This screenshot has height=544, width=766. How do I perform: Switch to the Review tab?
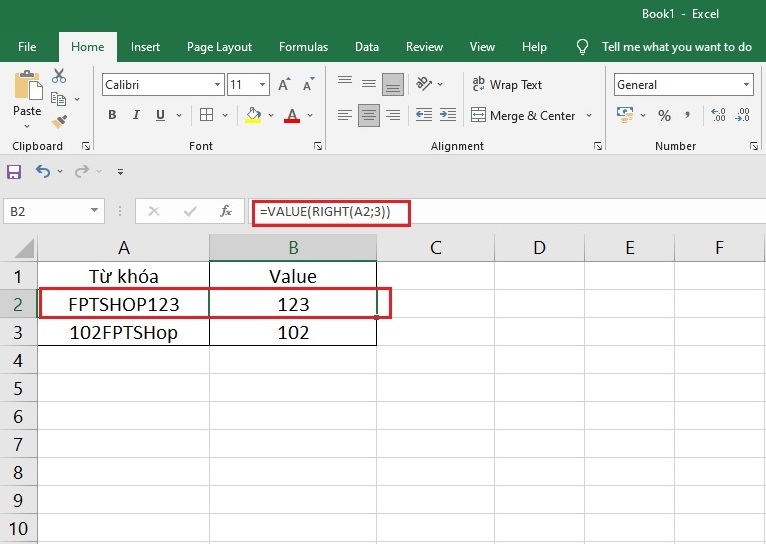(424, 47)
